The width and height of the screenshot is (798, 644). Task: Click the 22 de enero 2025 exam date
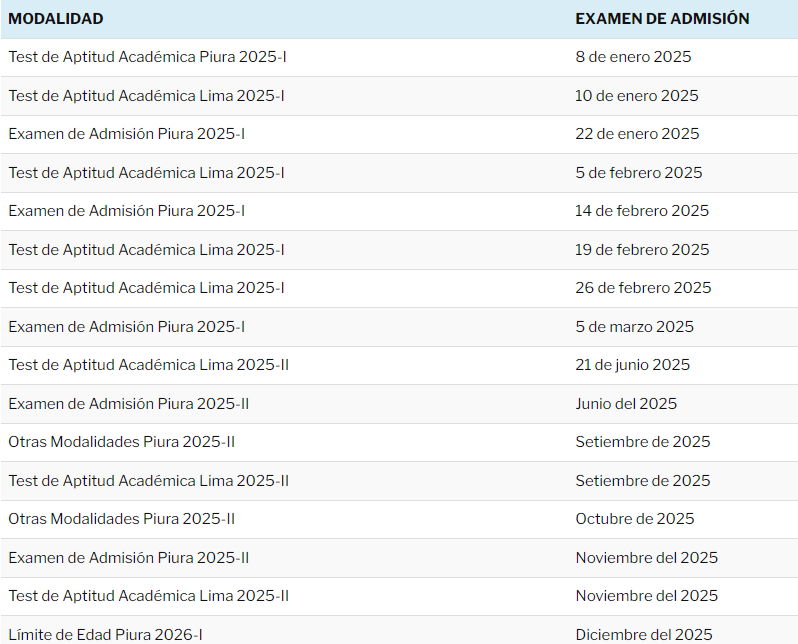pos(637,134)
